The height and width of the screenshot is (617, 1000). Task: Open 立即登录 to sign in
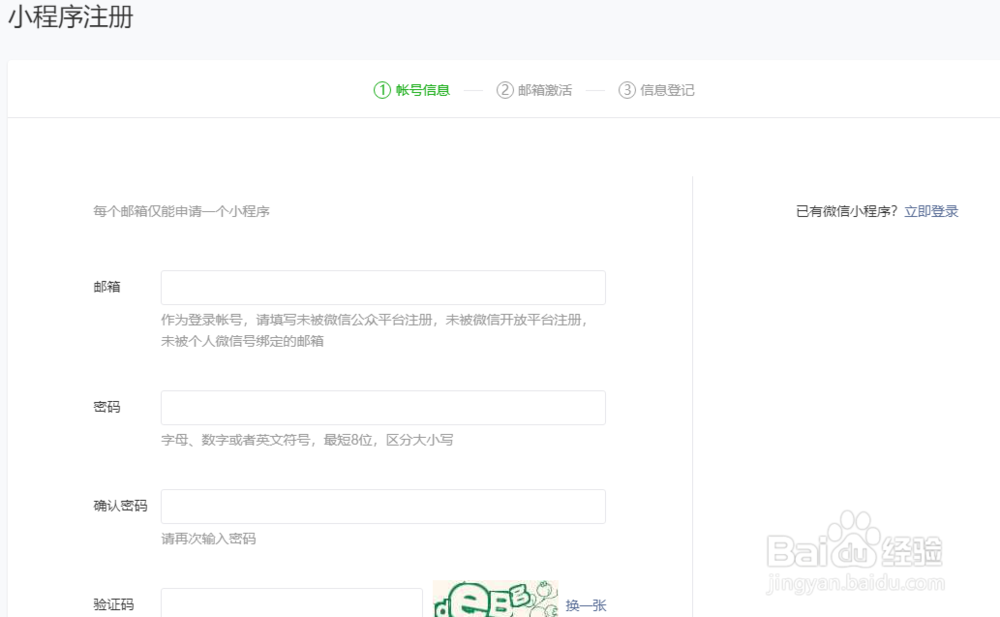[x=930, y=211]
